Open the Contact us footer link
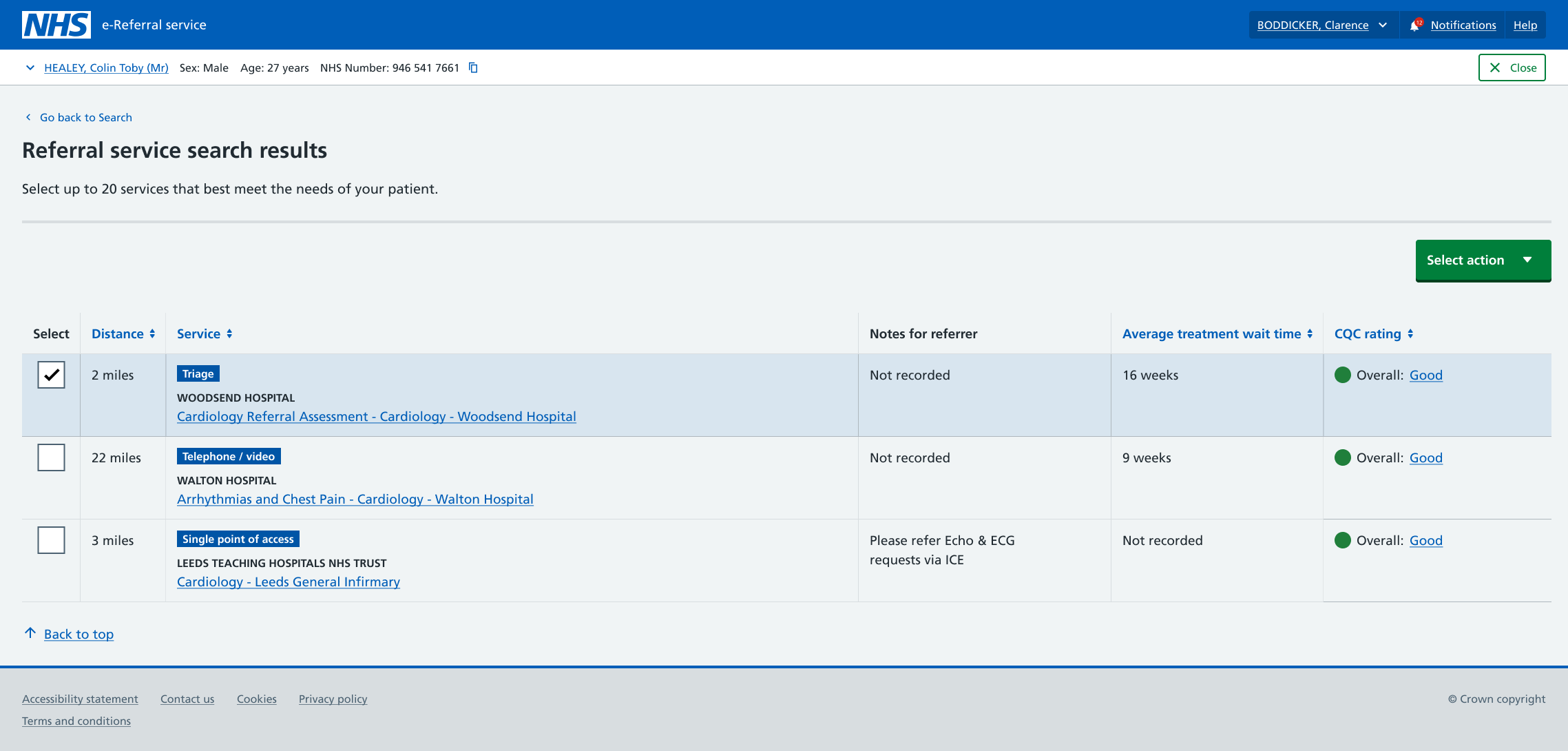Image resolution: width=1568 pixels, height=751 pixels. (187, 699)
